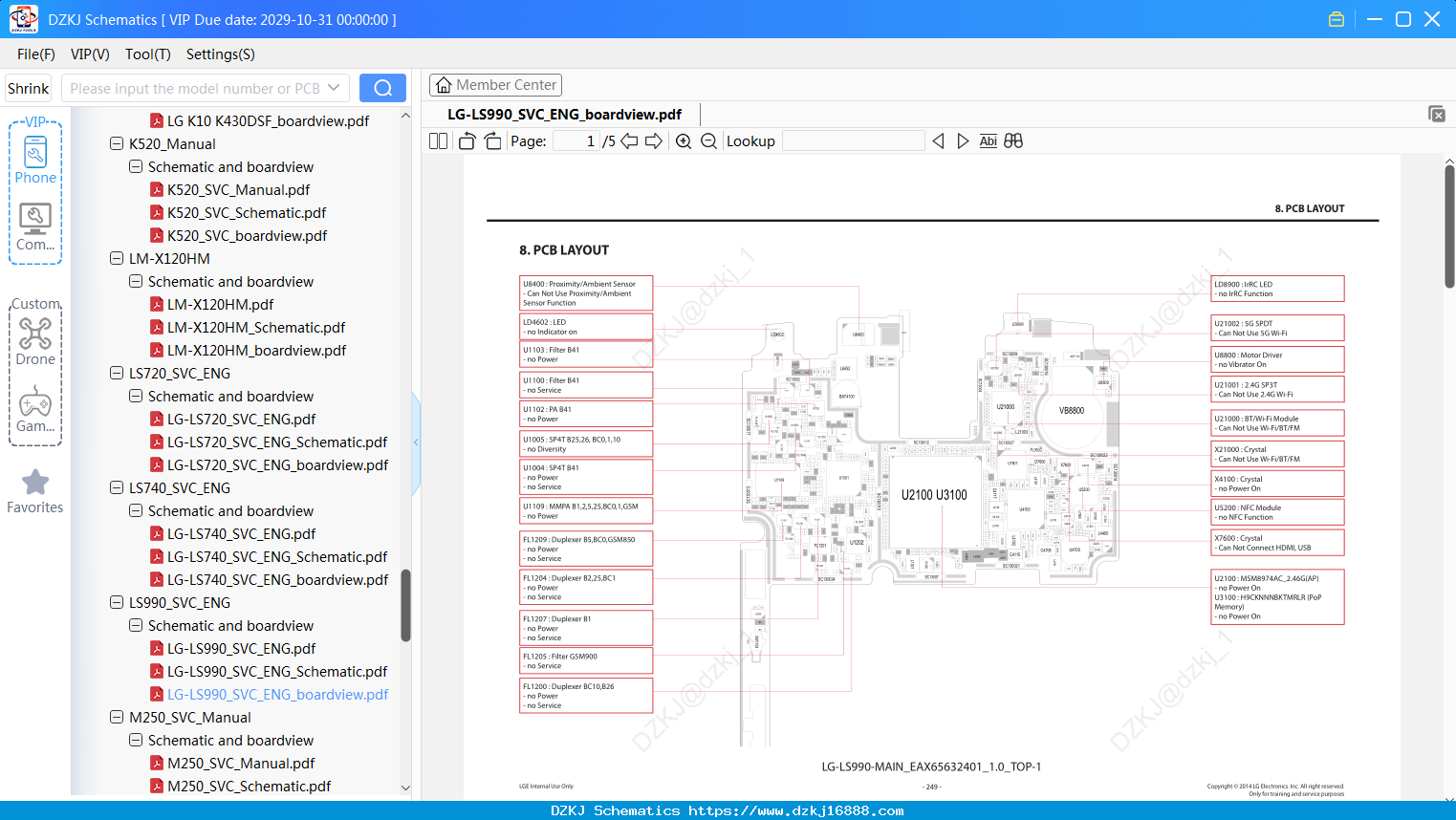The height and width of the screenshot is (820, 1456).
Task: Zoom out of the PDF
Action: point(708,141)
